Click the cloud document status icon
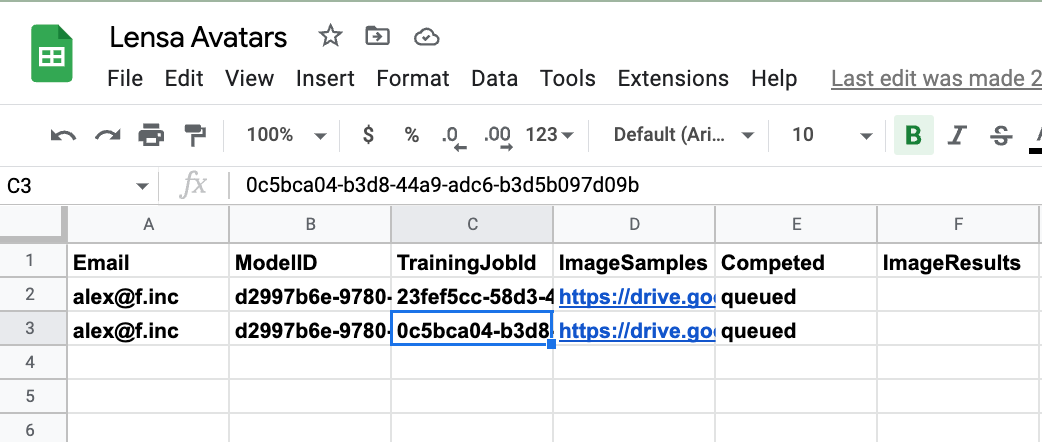The width and height of the screenshot is (1042, 442). (427, 37)
